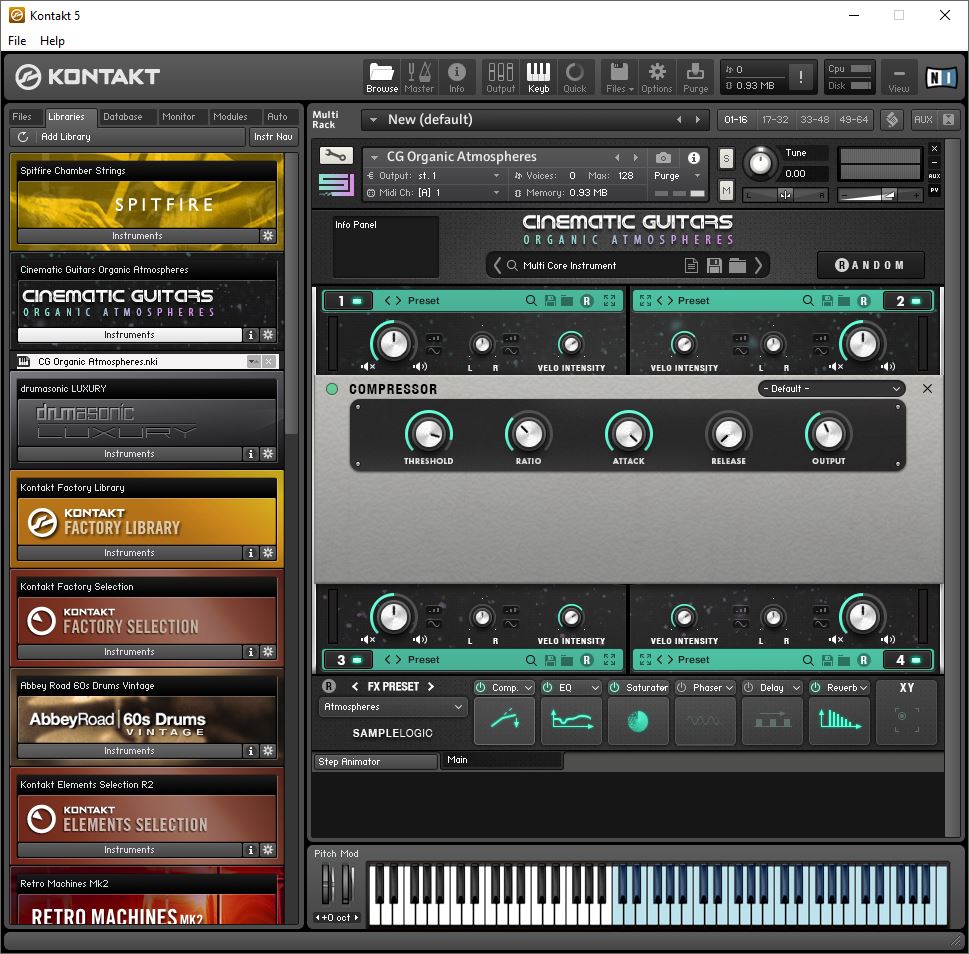Disable the Reverb effect power button

(816, 687)
